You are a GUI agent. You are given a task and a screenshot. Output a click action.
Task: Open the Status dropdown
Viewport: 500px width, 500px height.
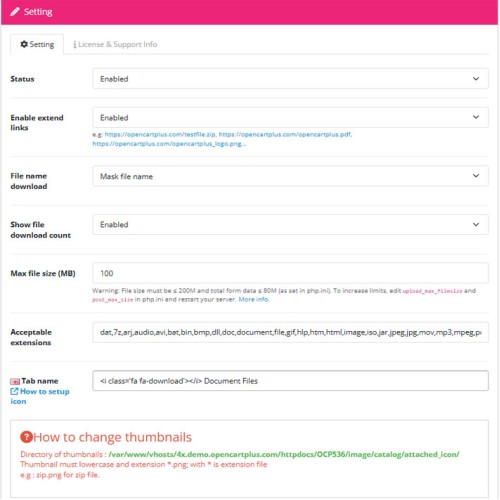click(x=290, y=79)
